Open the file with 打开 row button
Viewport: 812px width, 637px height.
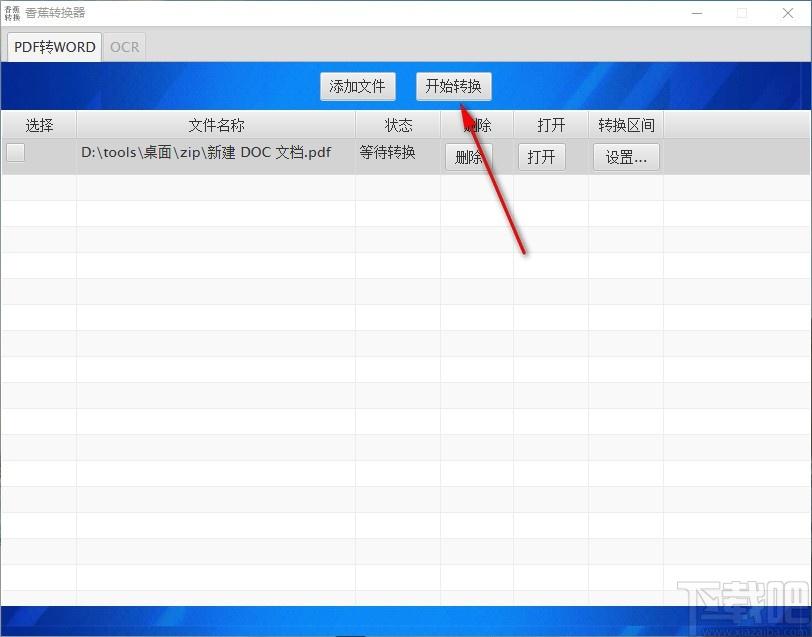[x=542, y=157]
